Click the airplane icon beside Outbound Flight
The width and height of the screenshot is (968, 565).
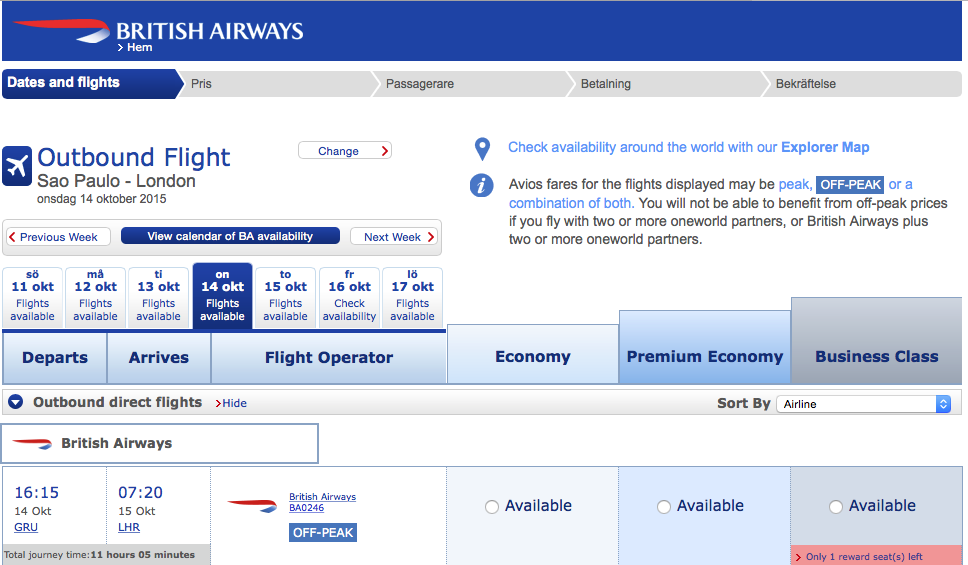point(17,166)
